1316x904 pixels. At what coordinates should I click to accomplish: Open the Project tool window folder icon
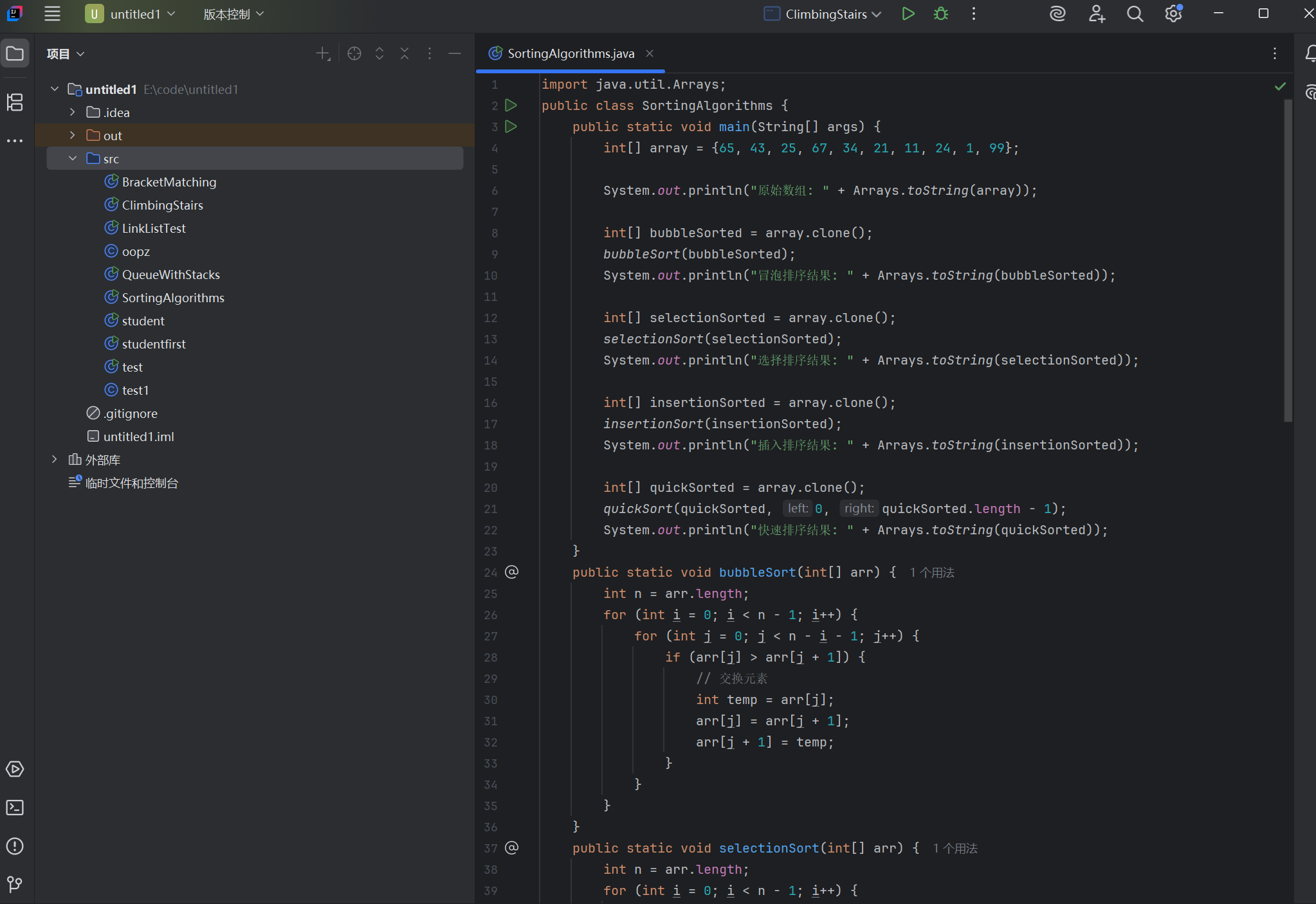[15, 53]
